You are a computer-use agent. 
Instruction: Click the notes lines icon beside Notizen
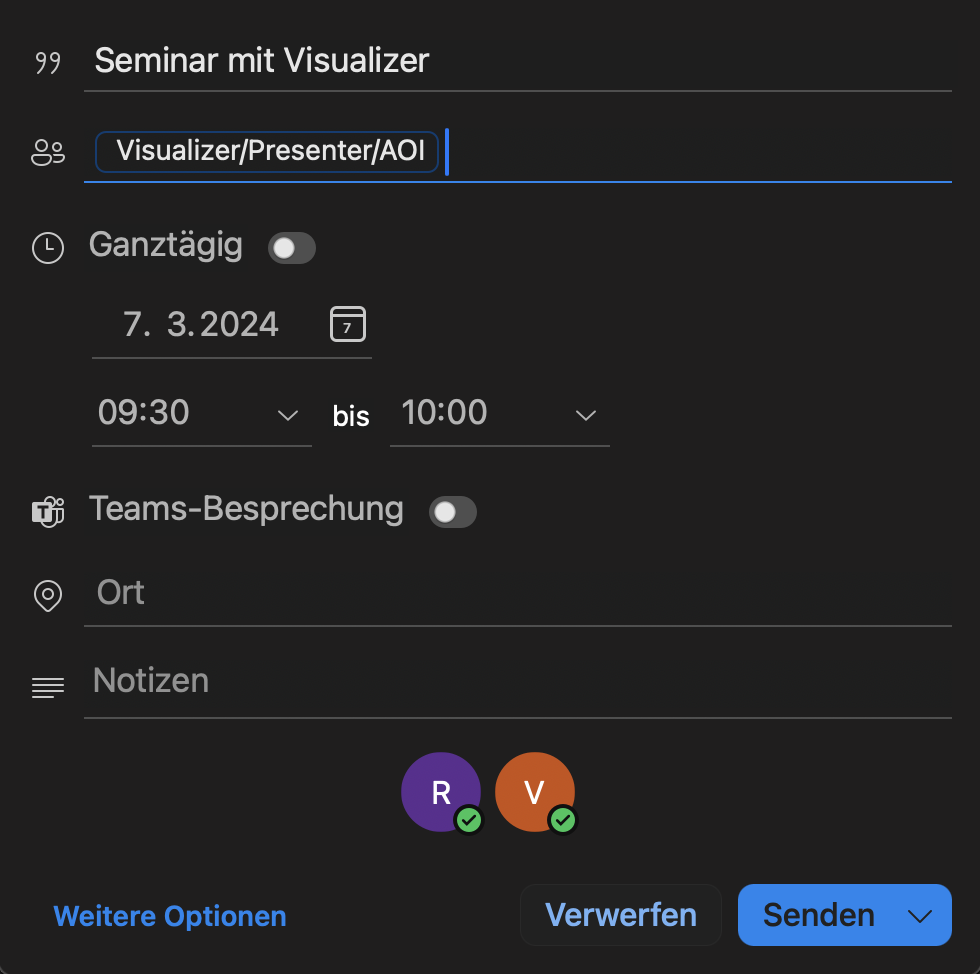(47, 687)
